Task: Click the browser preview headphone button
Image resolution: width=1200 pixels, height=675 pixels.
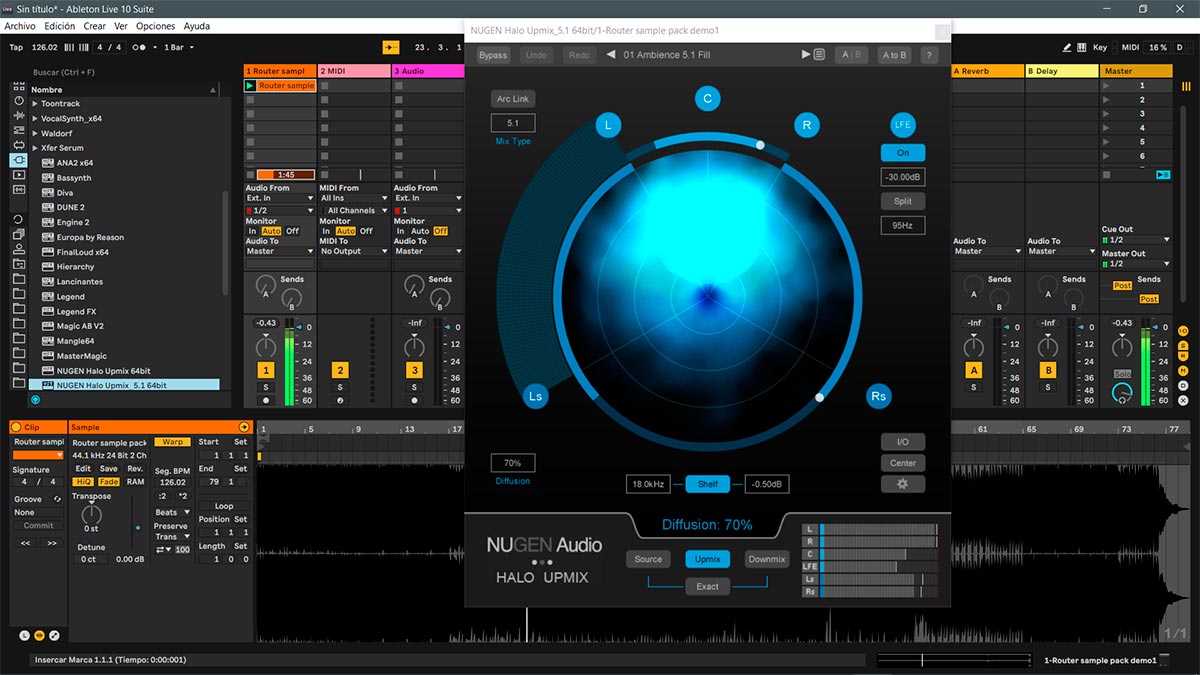Action: coord(36,399)
